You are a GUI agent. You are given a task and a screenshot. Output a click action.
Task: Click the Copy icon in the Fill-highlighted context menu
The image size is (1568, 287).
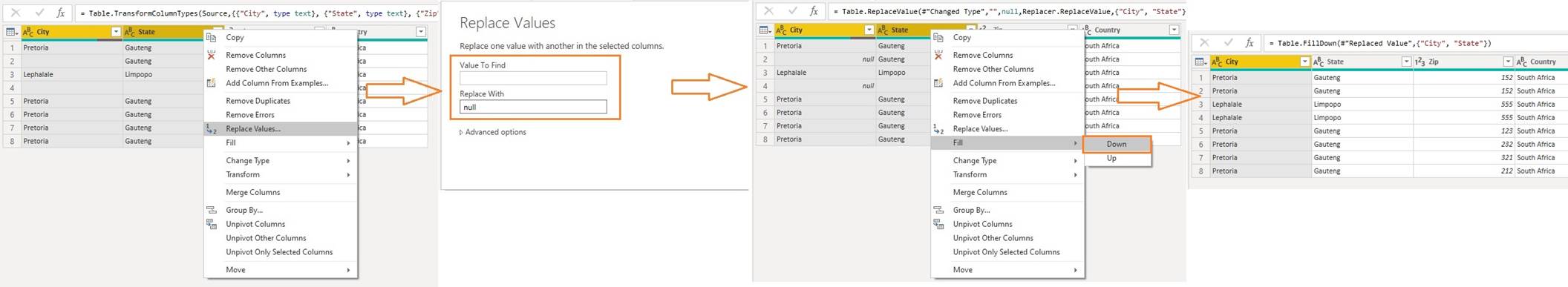pos(938,37)
